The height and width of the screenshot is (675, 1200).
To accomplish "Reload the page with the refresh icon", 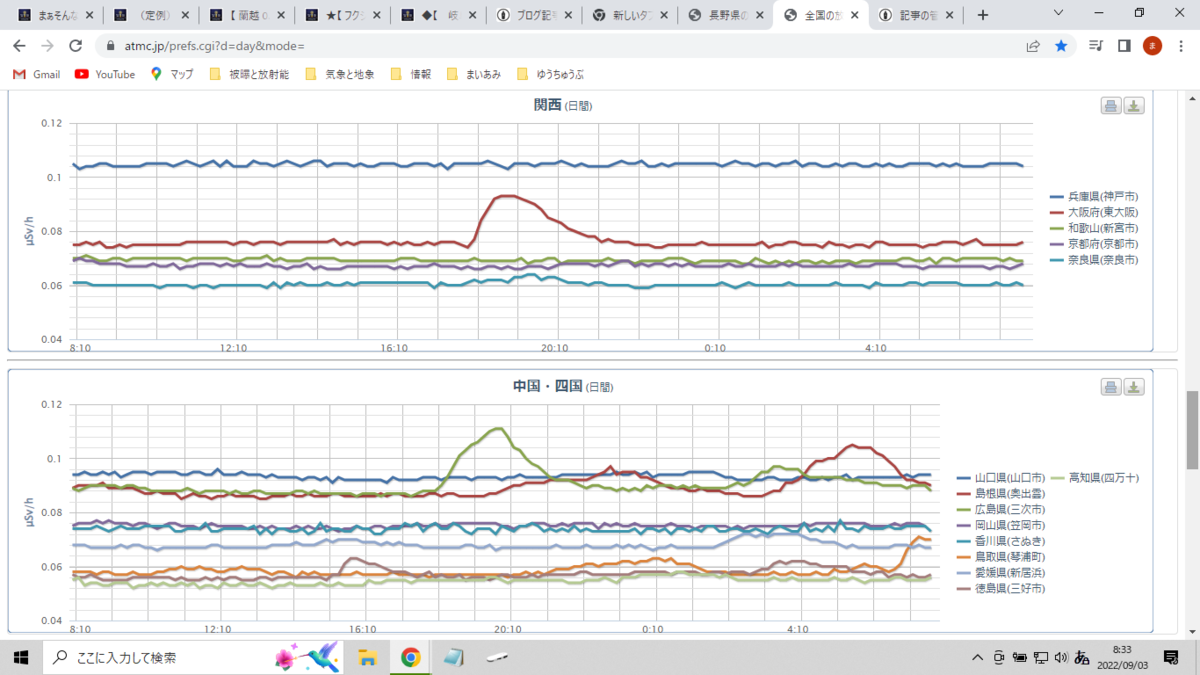I will point(75,46).
